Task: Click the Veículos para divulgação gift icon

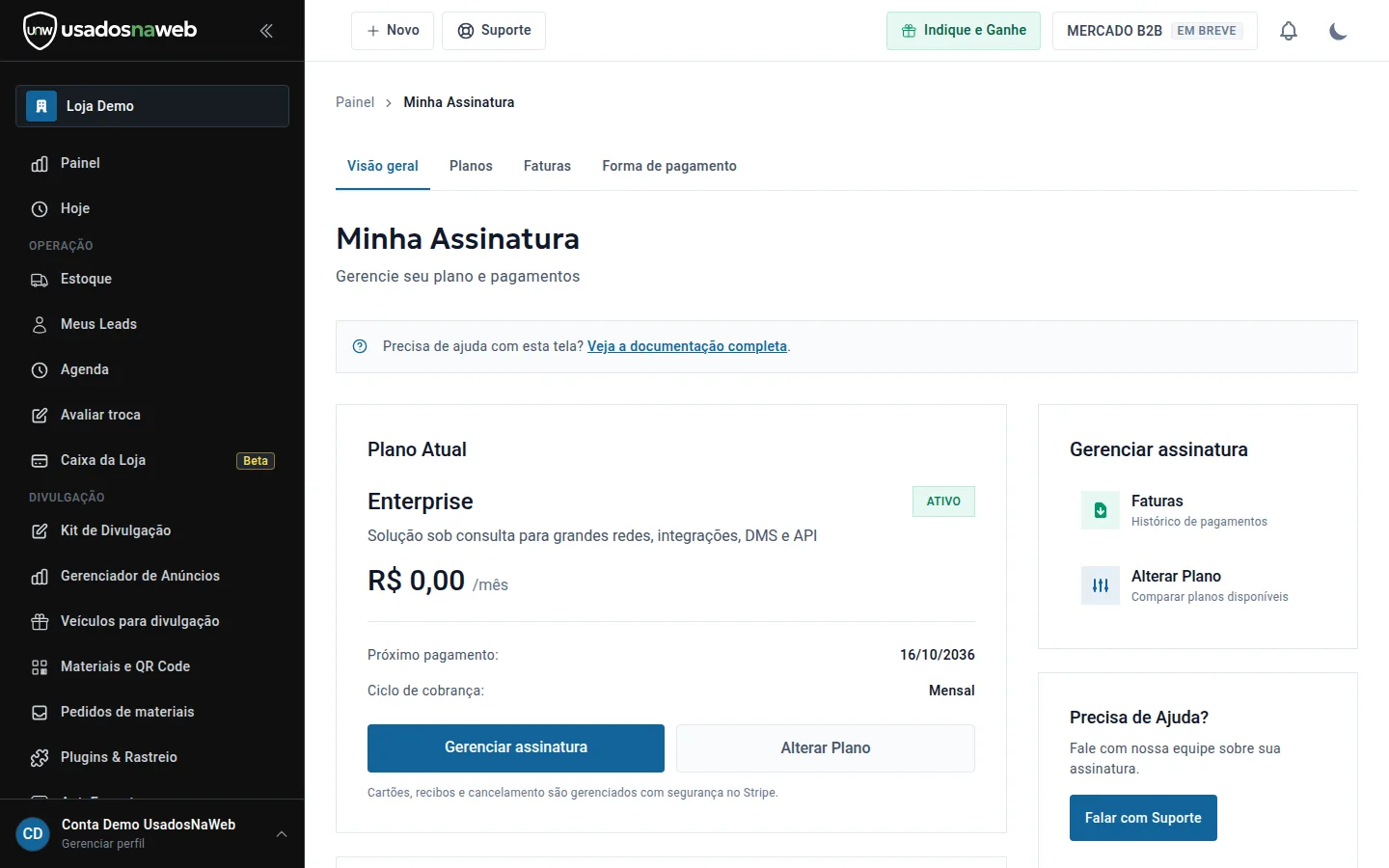Action: point(40,622)
